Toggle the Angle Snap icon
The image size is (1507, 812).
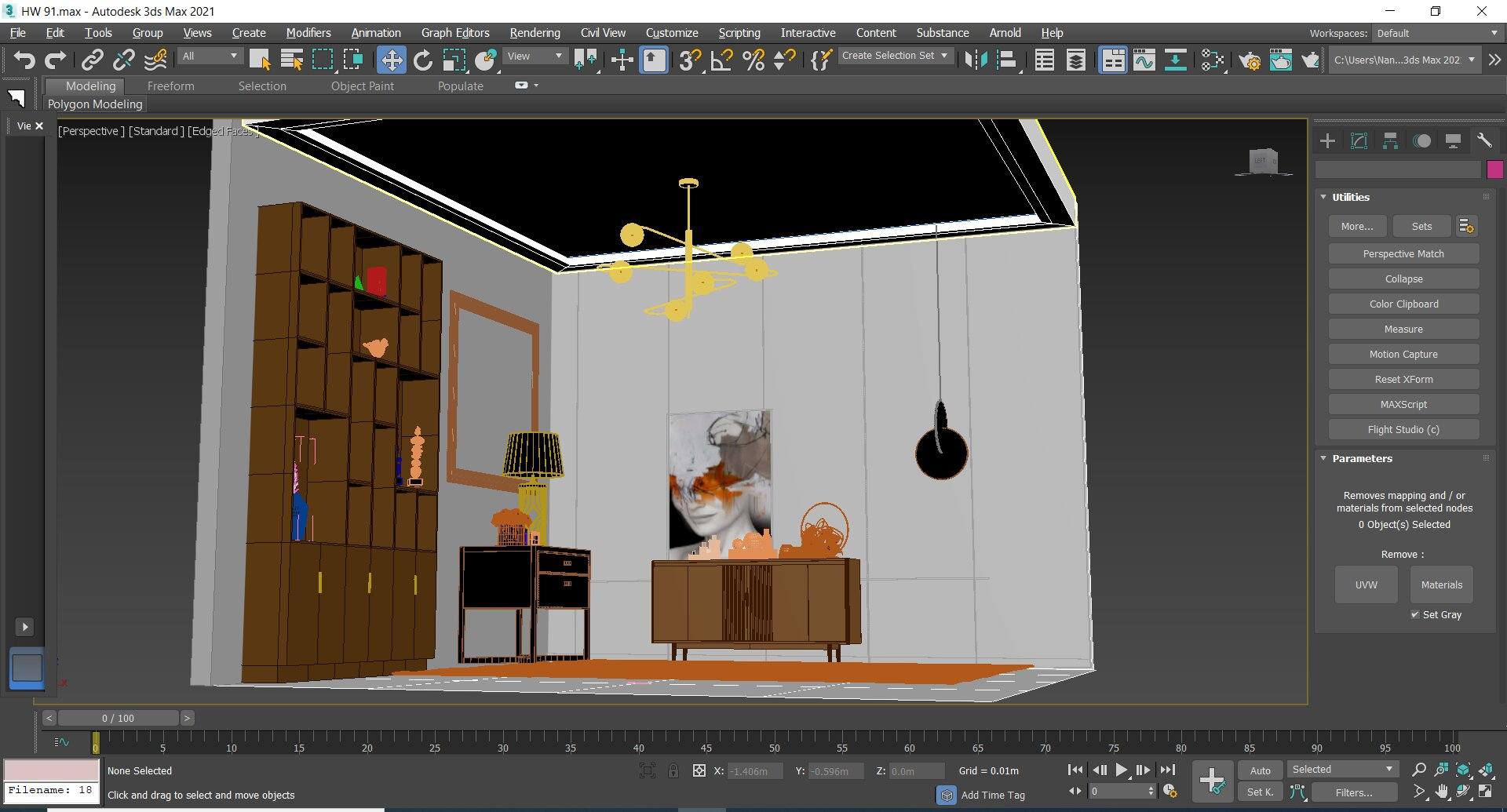point(721,60)
